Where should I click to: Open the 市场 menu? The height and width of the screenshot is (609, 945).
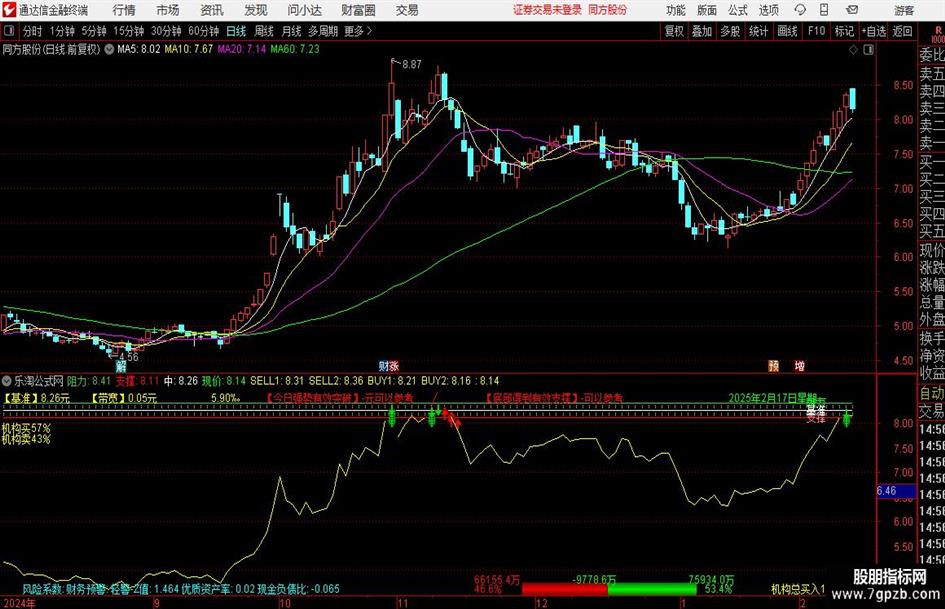click(168, 10)
